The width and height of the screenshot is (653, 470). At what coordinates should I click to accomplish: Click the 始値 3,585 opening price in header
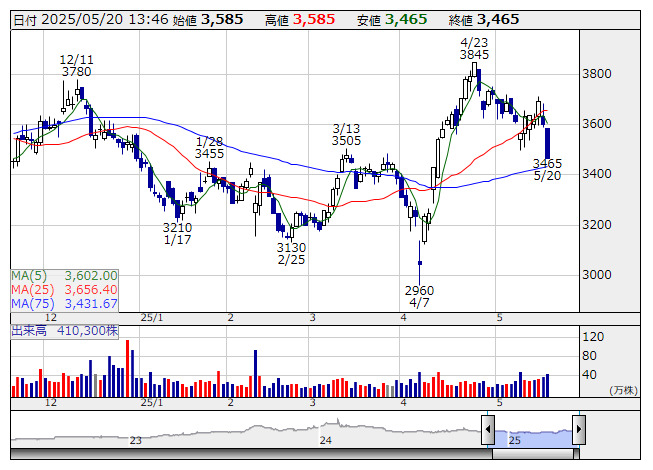pos(208,20)
